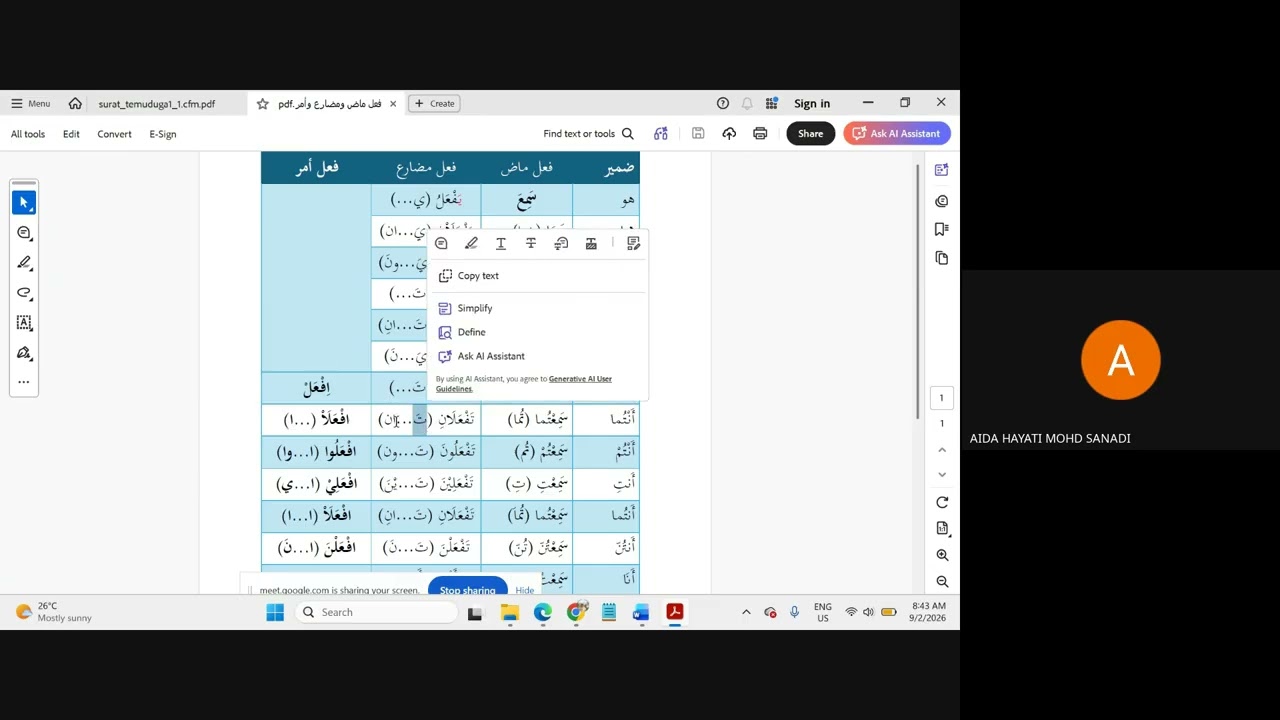Image resolution: width=1280 pixels, height=720 pixels.
Task: Open the Edit tool tab
Action: pyautogui.click(x=71, y=134)
